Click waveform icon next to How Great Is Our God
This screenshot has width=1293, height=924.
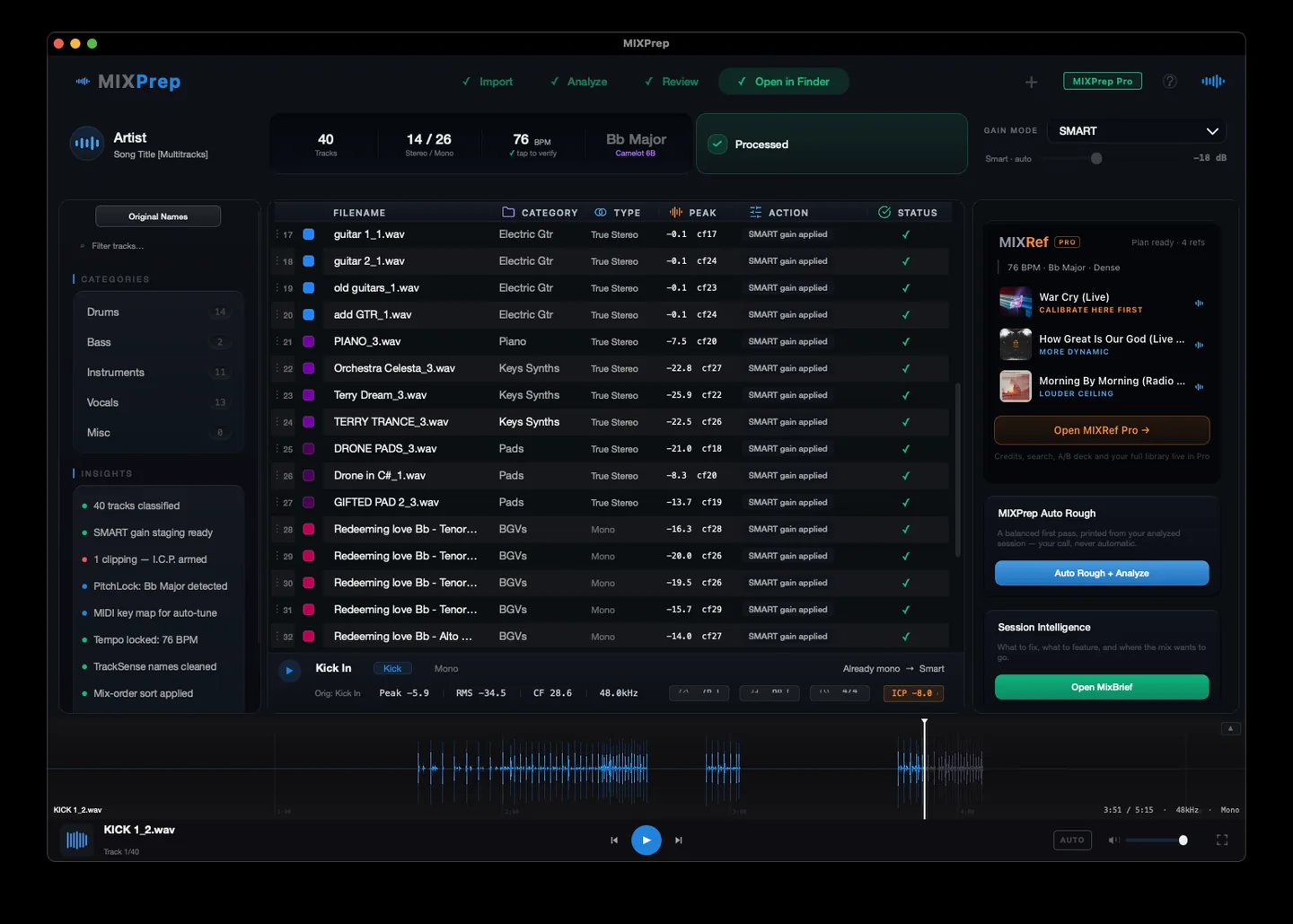(1199, 345)
